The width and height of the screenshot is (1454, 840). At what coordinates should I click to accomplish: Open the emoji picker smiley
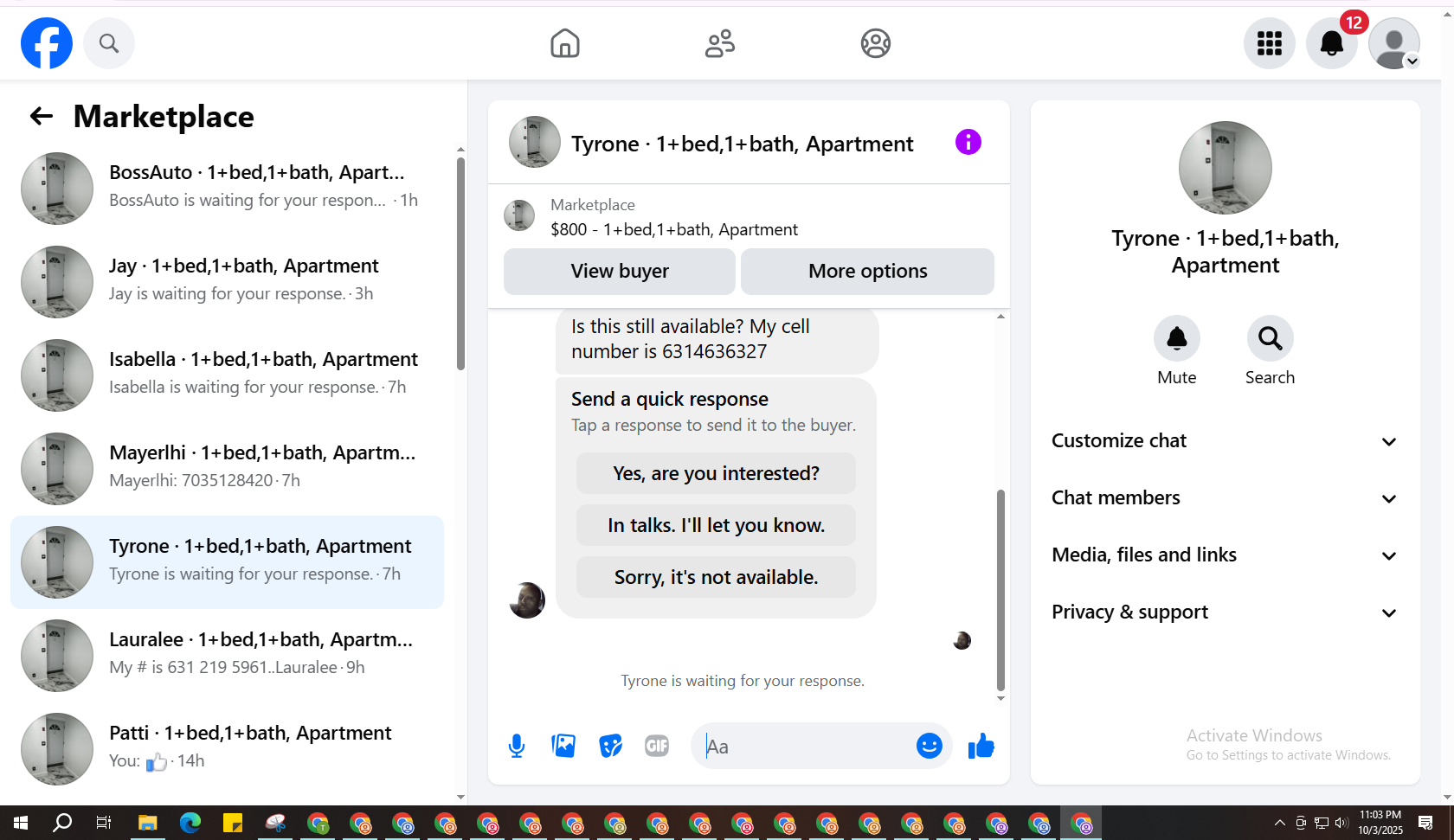[x=930, y=746]
